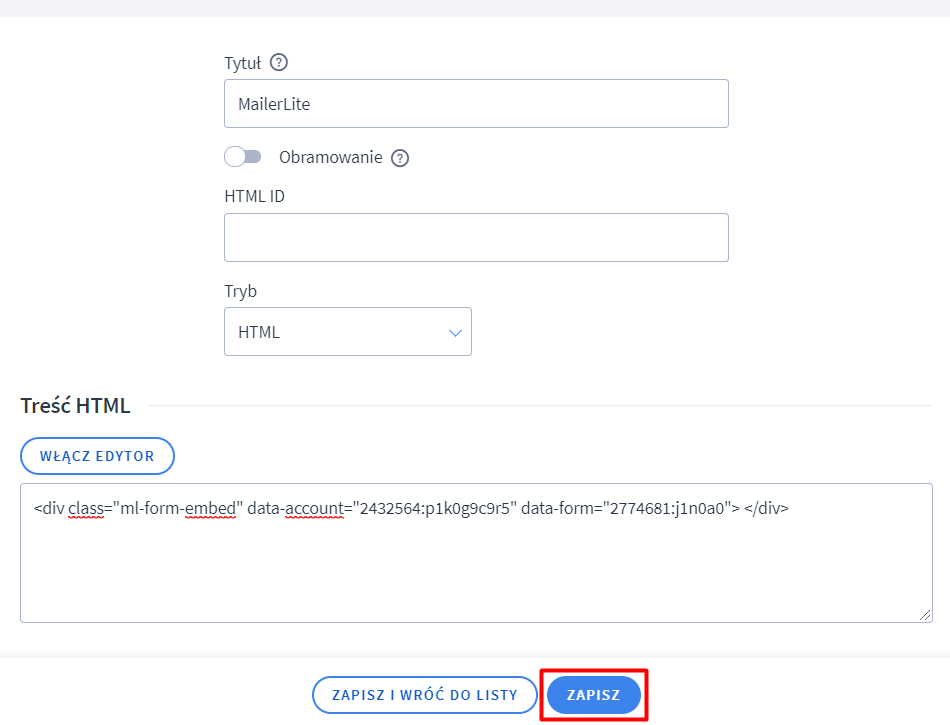
Task: Turn off the border toggle left of Obramowanie
Action: pos(243,156)
